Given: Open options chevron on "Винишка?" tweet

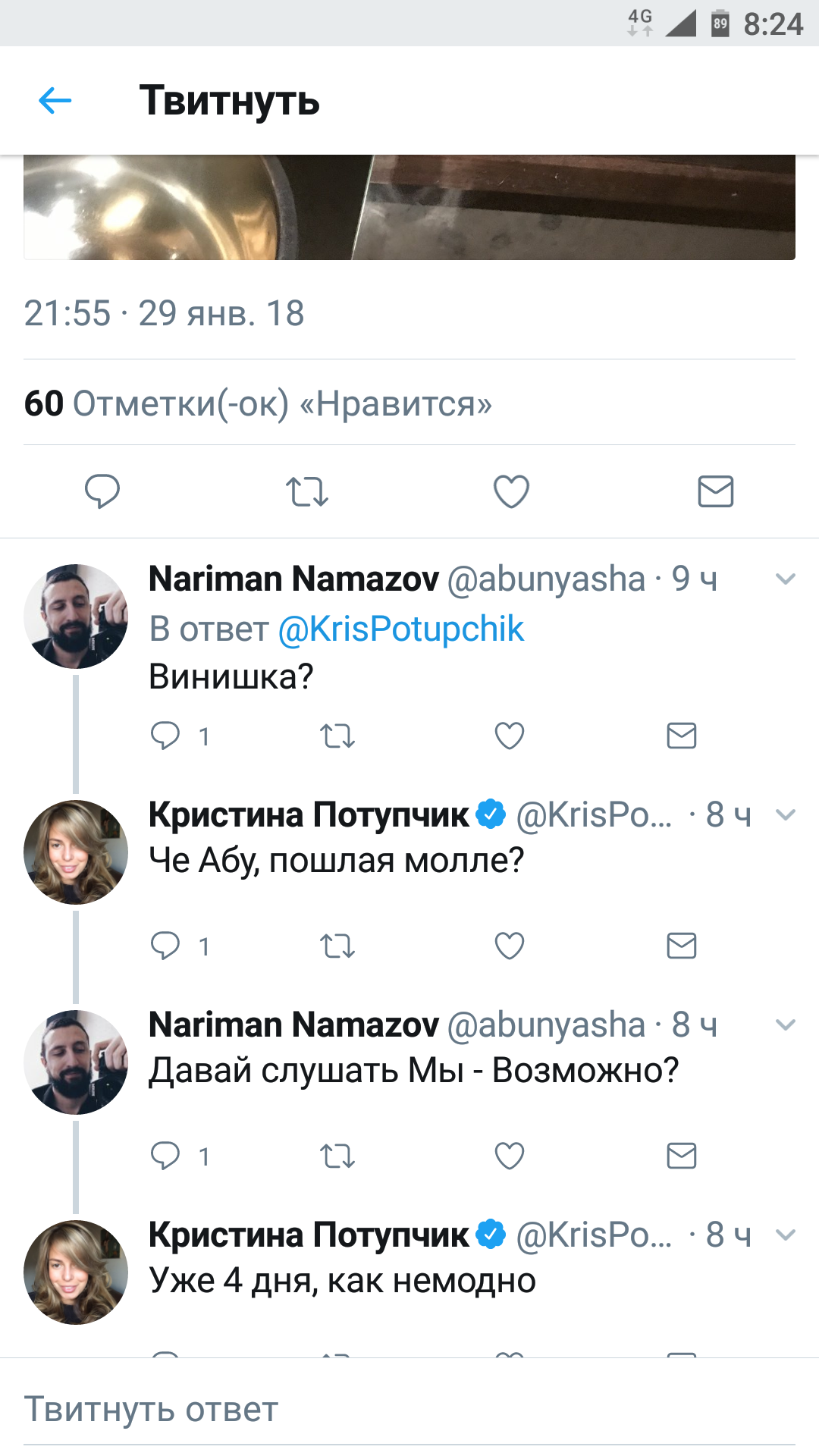Looking at the screenshot, I should [x=786, y=579].
